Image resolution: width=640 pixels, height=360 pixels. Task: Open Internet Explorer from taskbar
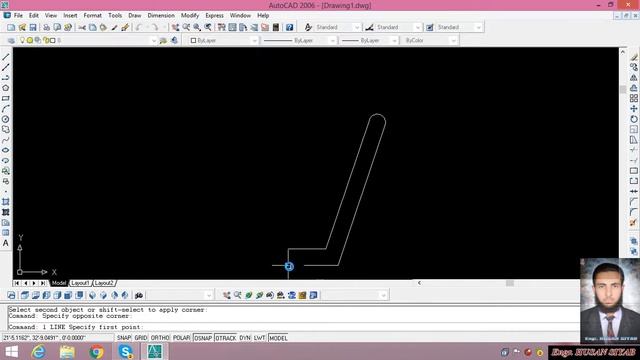coord(39,351)
